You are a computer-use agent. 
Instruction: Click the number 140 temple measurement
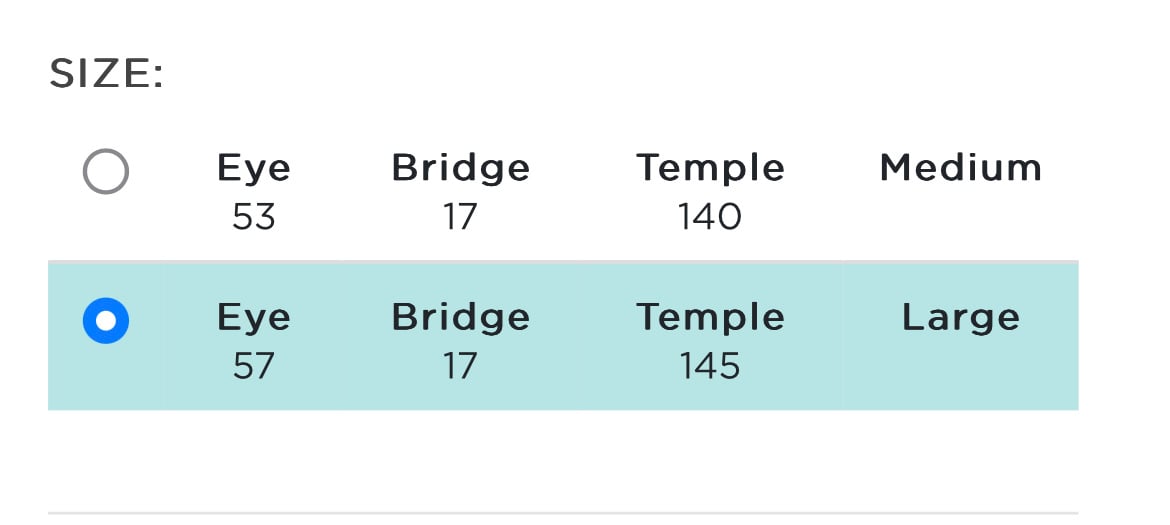pos(710,217)
